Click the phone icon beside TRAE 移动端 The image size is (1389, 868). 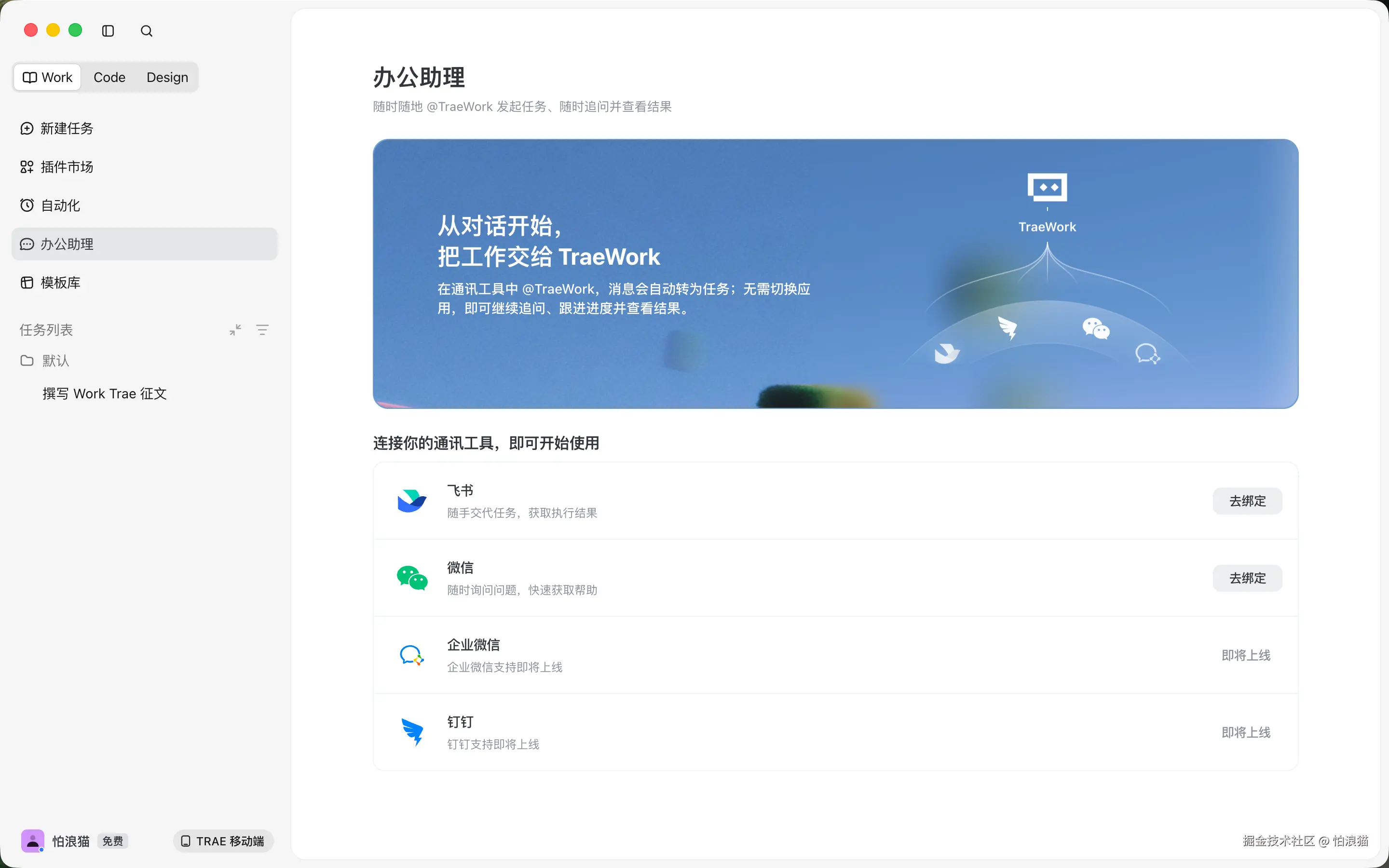(185, 841)
